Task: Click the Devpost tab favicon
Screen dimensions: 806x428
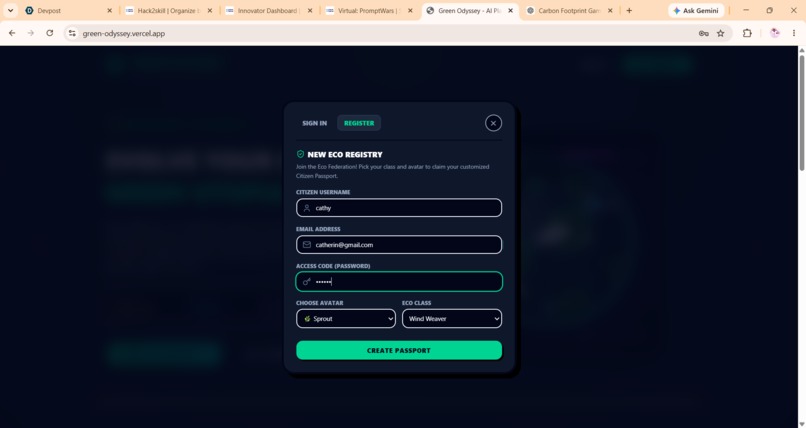Action: point(29,11)
